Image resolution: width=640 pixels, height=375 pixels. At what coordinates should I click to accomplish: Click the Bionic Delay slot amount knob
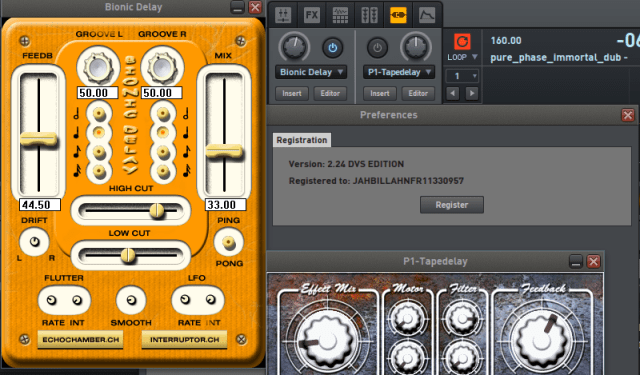(x=294, y=47)
